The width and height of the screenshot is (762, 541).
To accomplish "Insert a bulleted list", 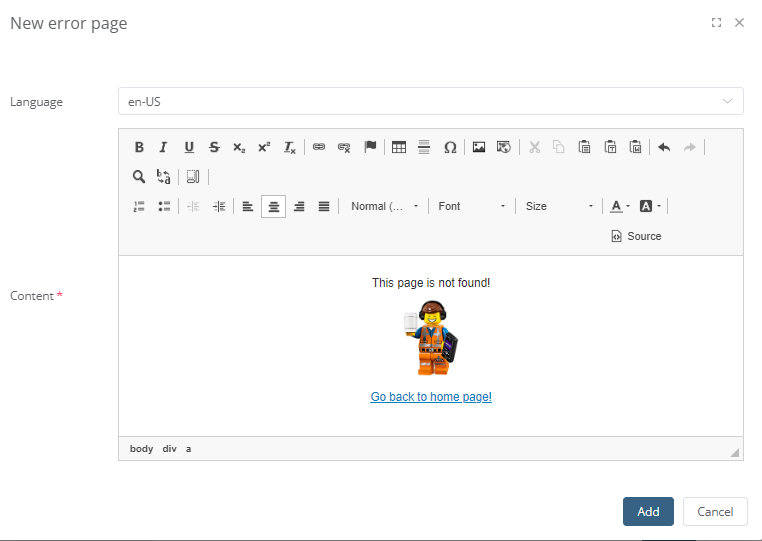I will (164, 207).
